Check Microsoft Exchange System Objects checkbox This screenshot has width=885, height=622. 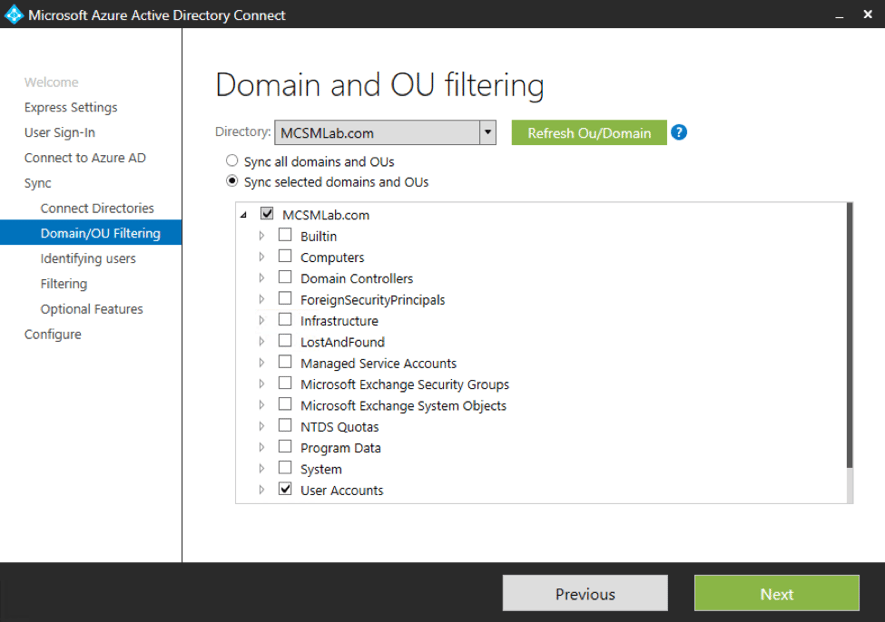coord(285,404)
